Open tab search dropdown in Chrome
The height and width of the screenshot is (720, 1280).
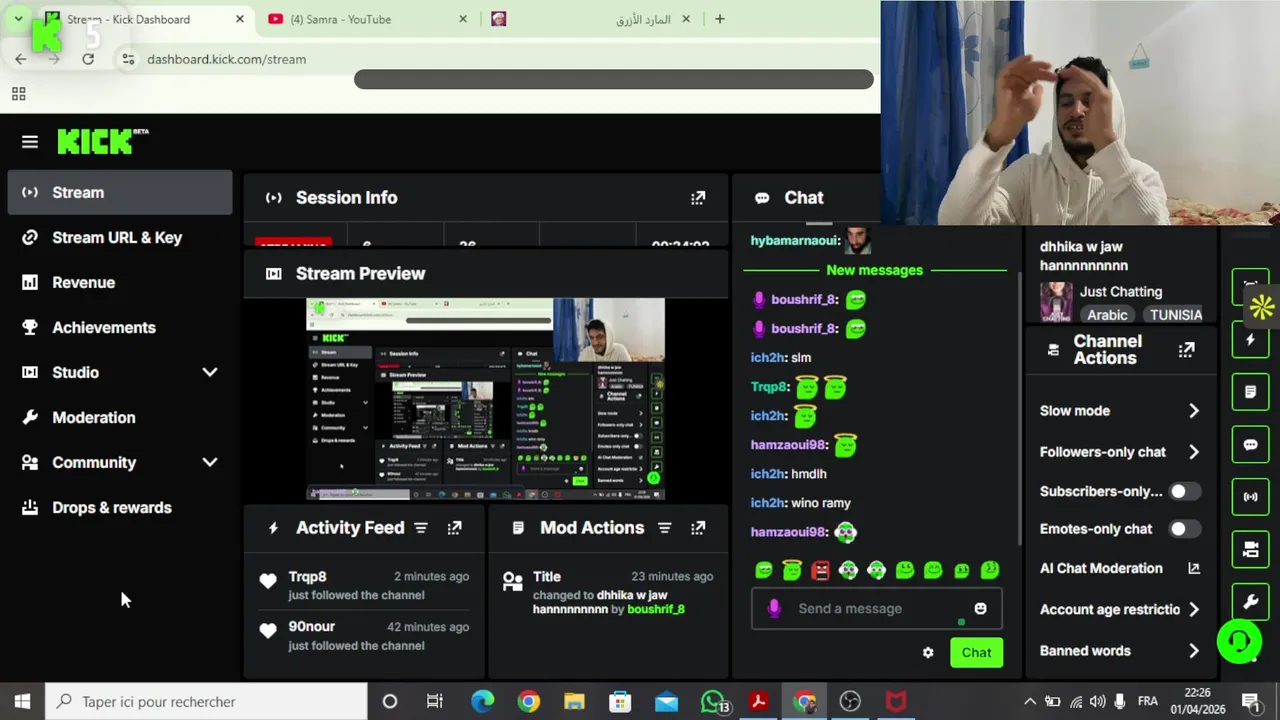(18, 19)
